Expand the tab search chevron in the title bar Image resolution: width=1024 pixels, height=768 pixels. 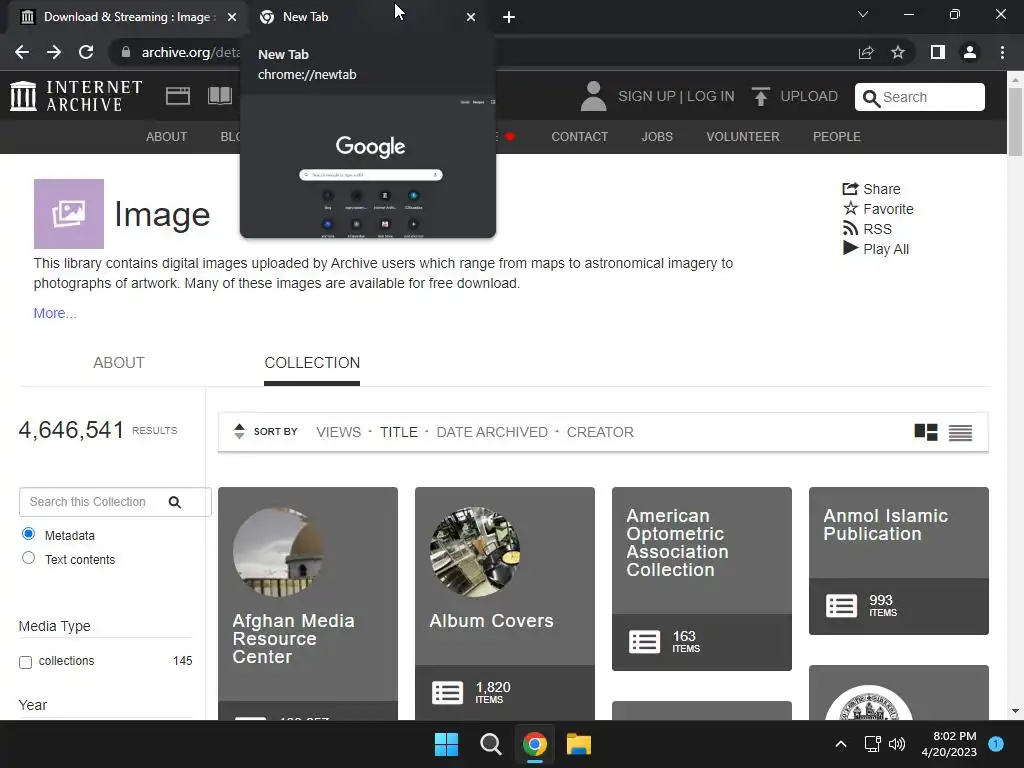(863, 14)
